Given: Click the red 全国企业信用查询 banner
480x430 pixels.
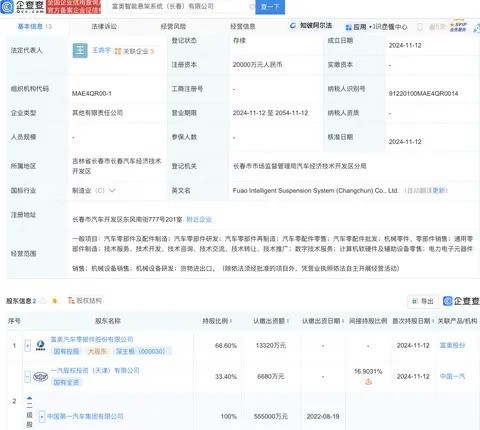Looking at the screenshot, I should pyautogui.click(x=73, y=7).
